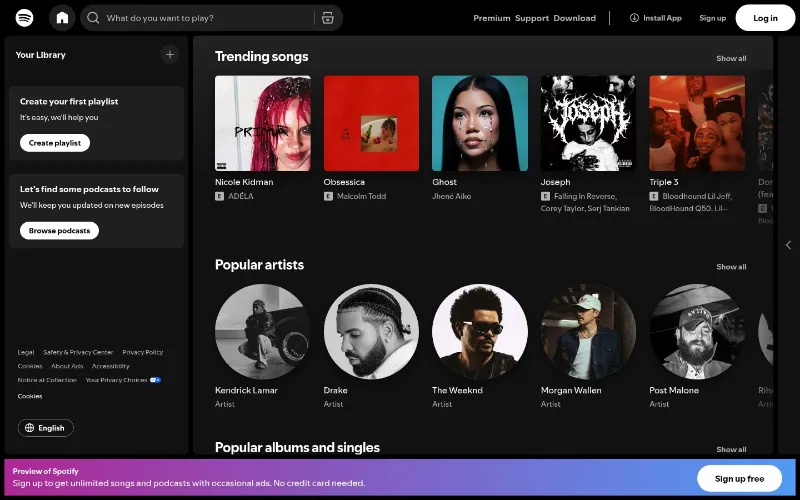Open The Weeknd artist photo
The width and height of the screenshot is (800, 500).
tap(480, 332)
